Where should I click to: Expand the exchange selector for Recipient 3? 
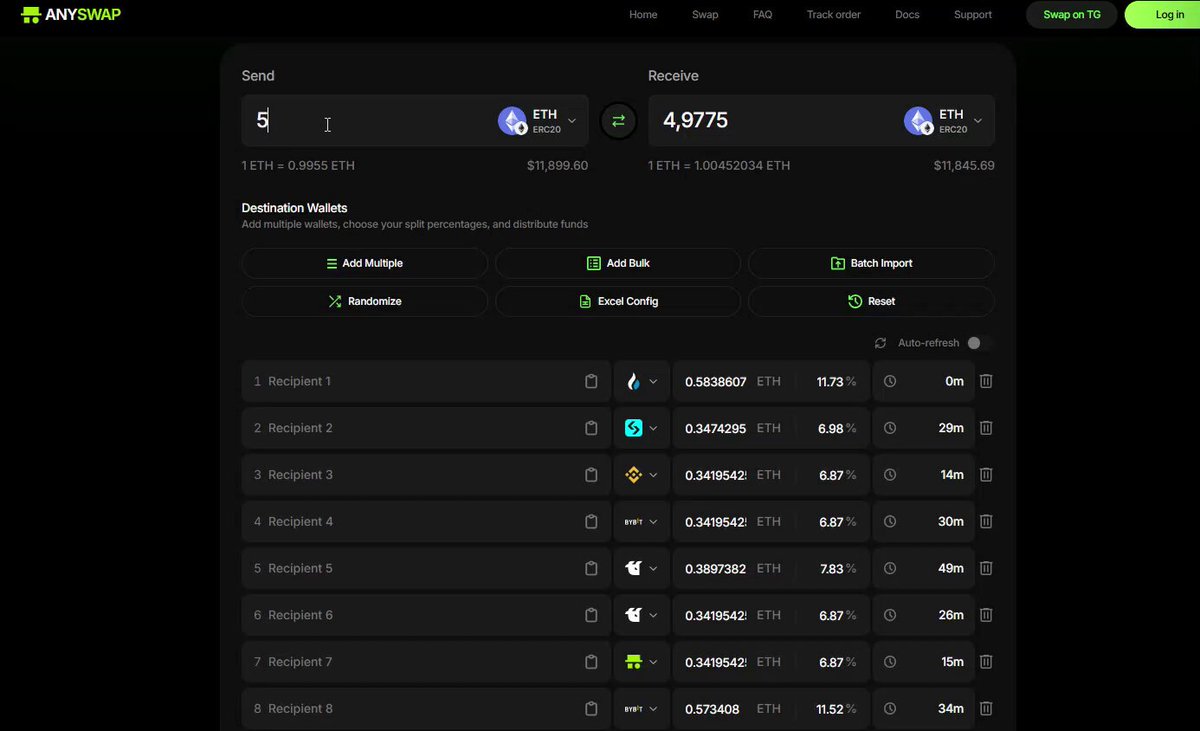(x=641, y=475)
